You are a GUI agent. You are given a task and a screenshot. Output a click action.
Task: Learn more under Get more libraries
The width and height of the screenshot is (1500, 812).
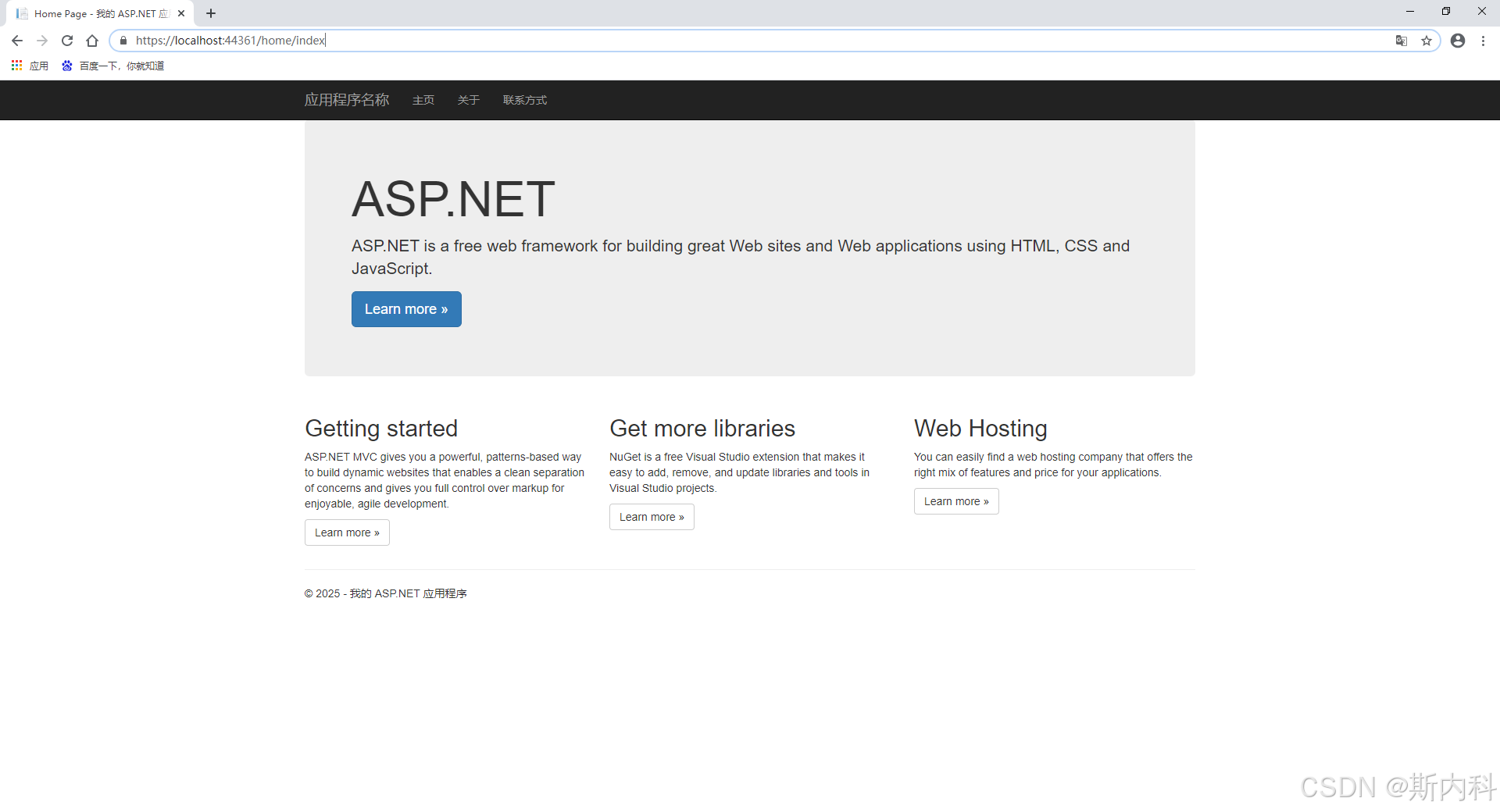tap(652, 517)
